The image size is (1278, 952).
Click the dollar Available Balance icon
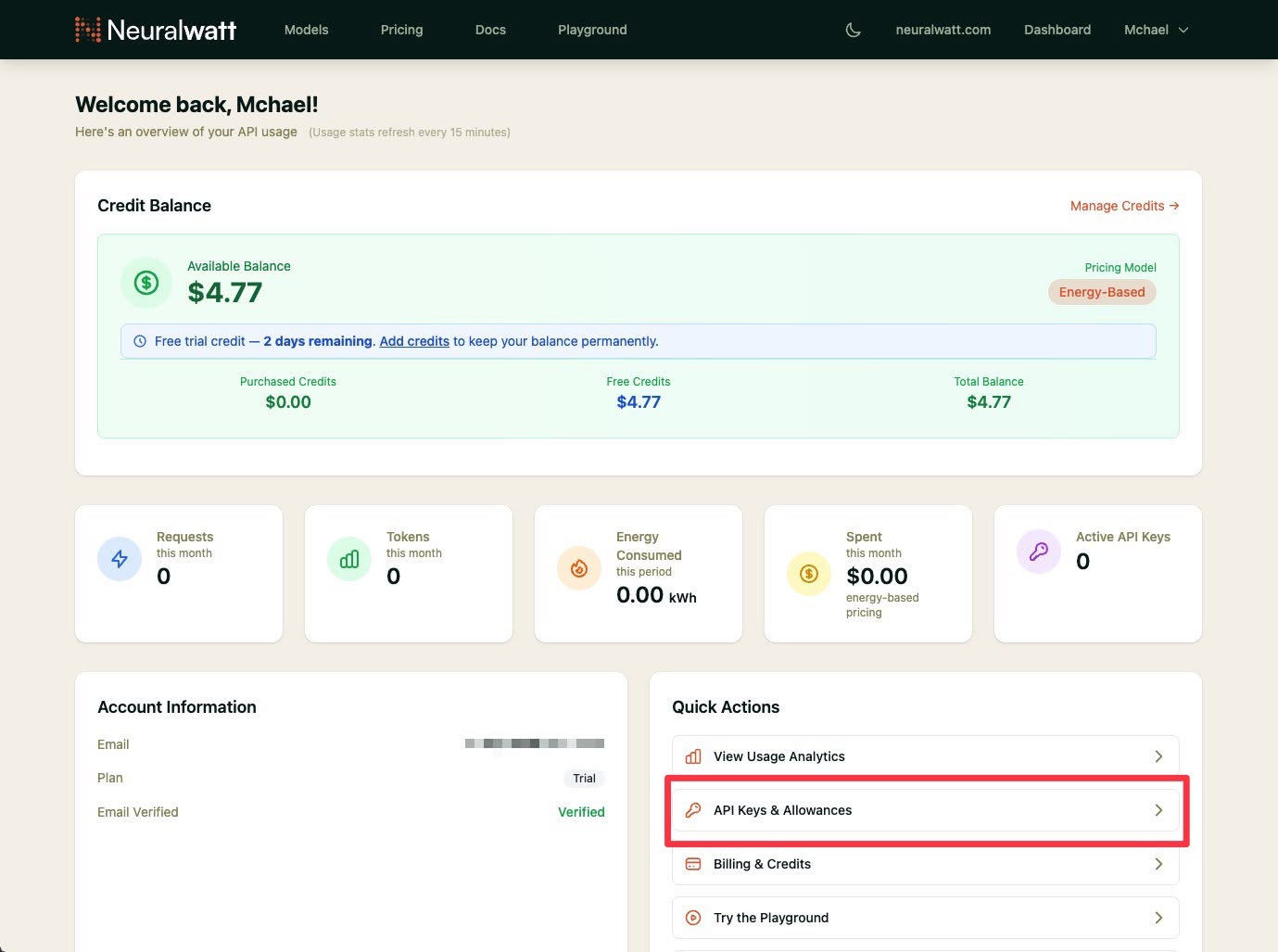pyautogui.click(x=146, y=283)
